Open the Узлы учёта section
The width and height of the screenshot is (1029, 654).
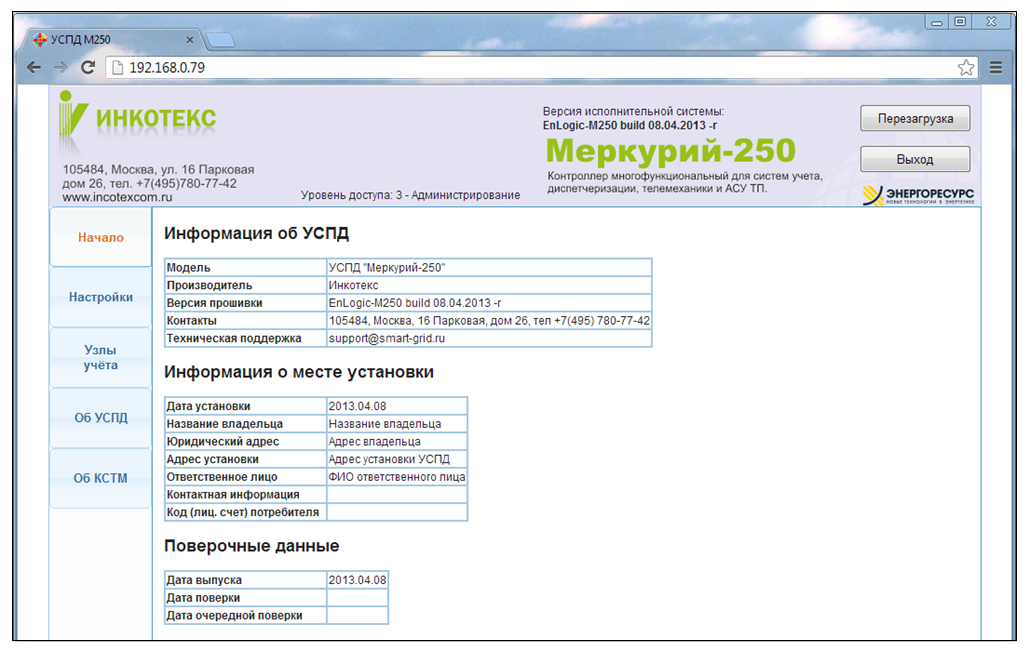tap(100, 358)
